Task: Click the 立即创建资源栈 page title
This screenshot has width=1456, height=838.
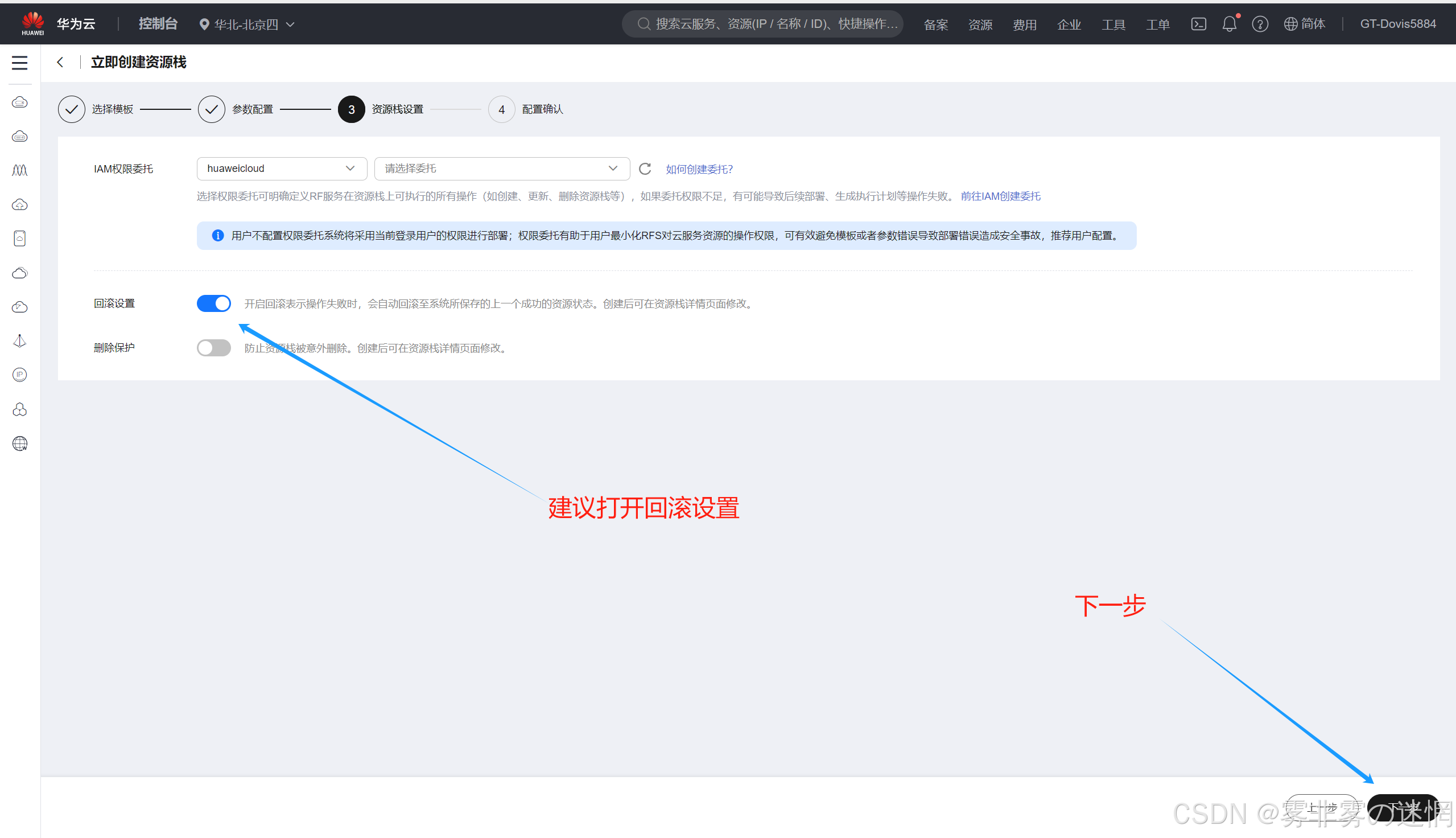Action: coord(139,62)
